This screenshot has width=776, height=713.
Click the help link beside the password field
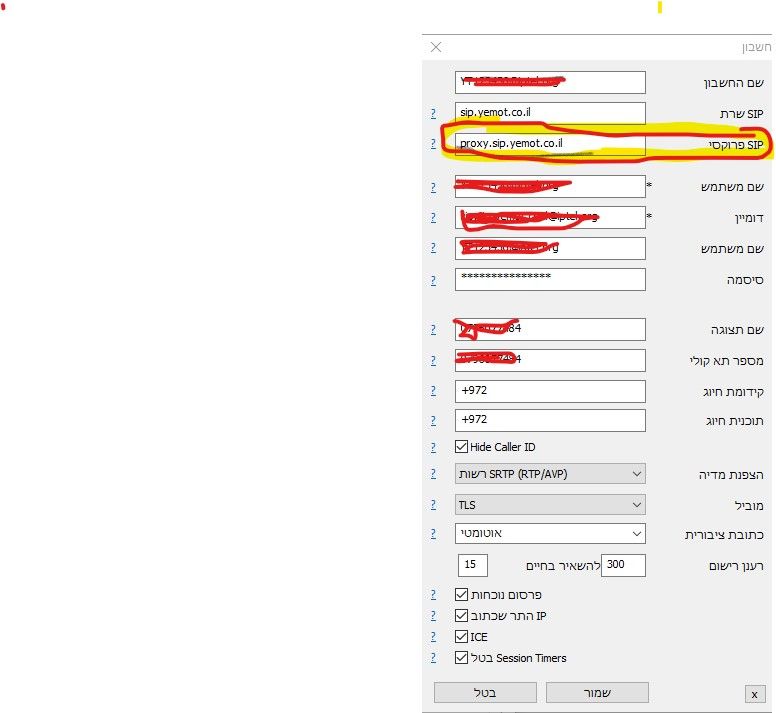433,281
